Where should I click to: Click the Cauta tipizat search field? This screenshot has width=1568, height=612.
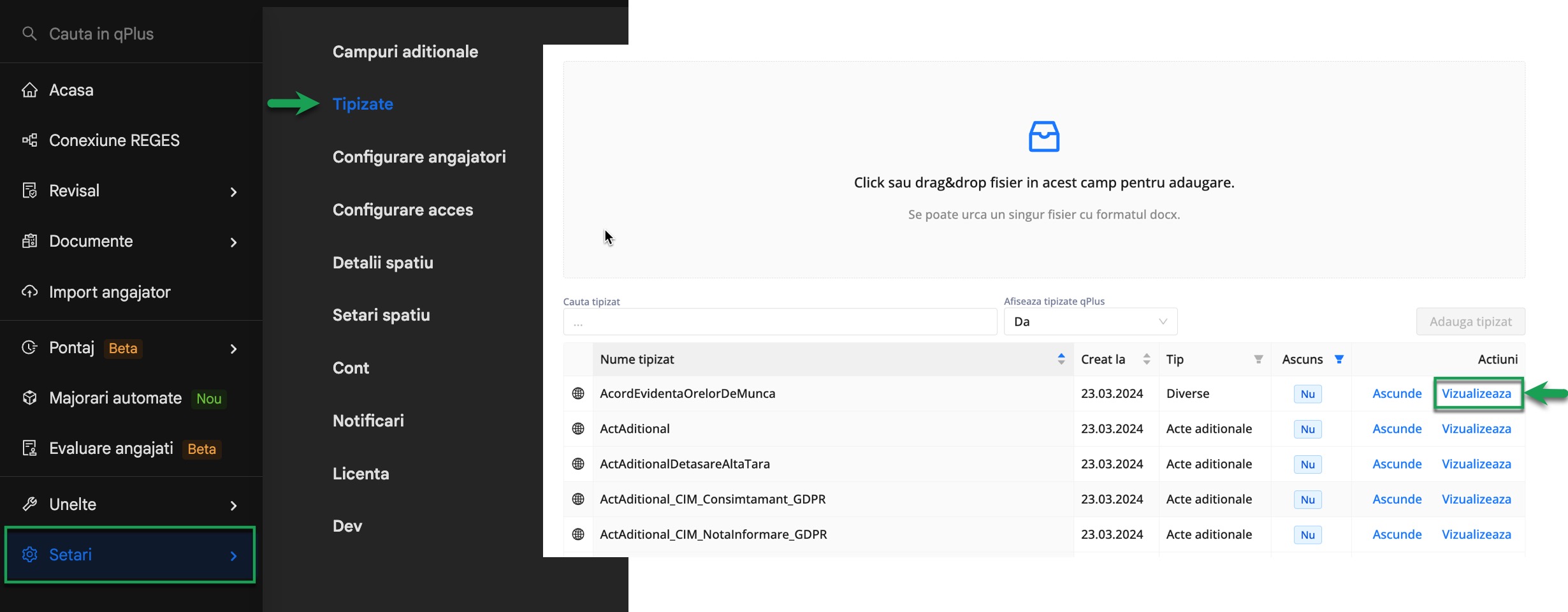[780, 322]
